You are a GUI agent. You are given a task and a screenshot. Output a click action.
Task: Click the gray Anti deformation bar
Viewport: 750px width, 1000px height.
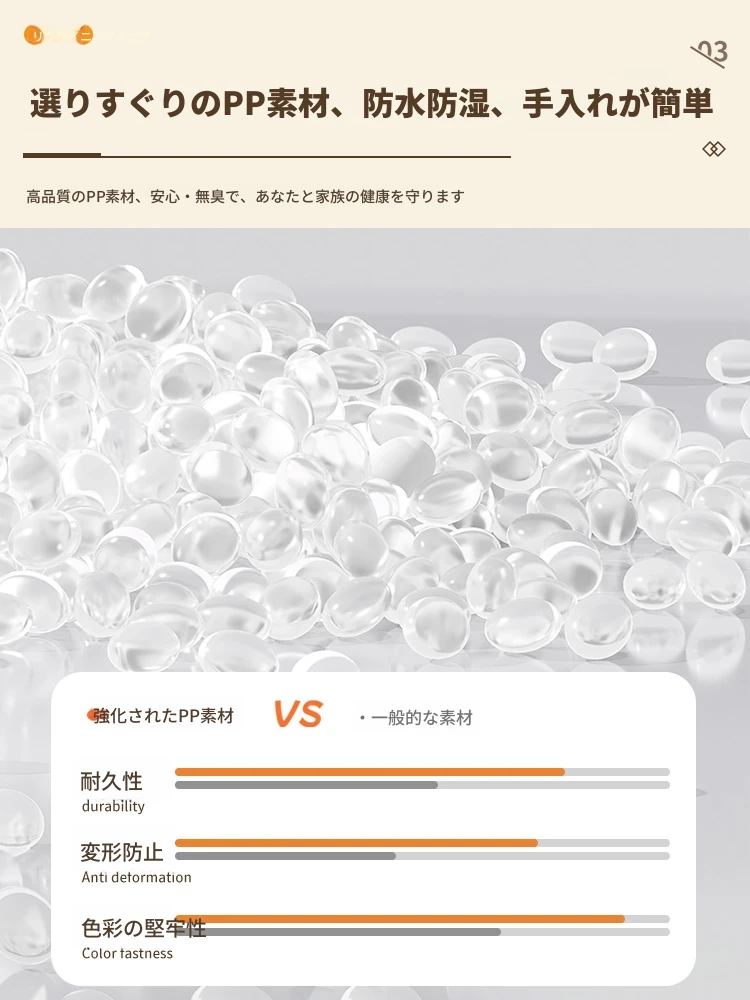click(285, 856)
